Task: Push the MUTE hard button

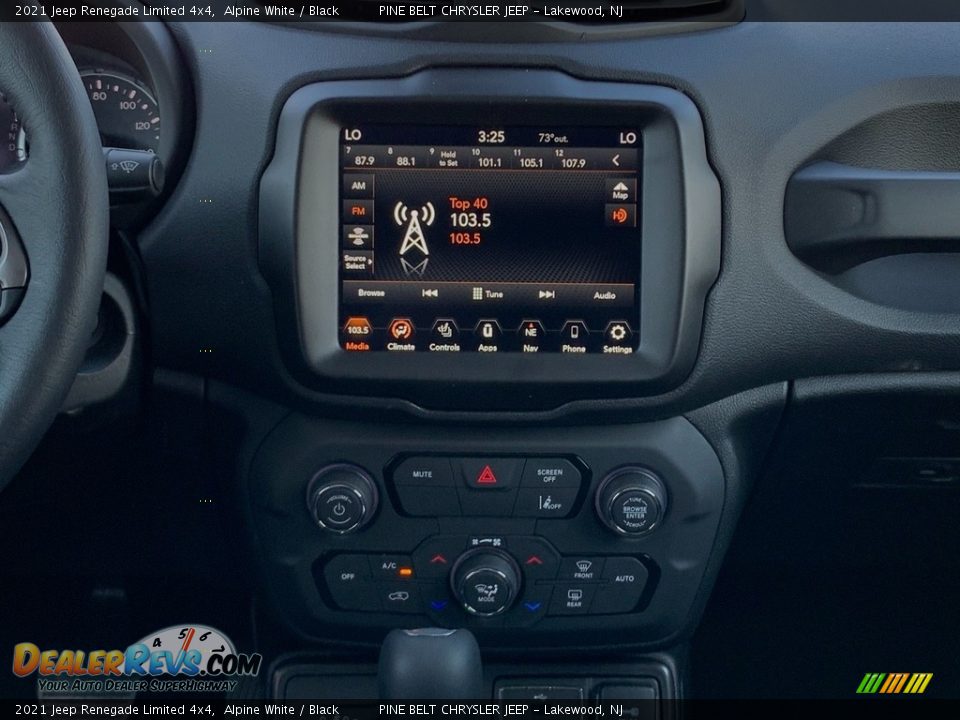Action: tap(422, 474)
